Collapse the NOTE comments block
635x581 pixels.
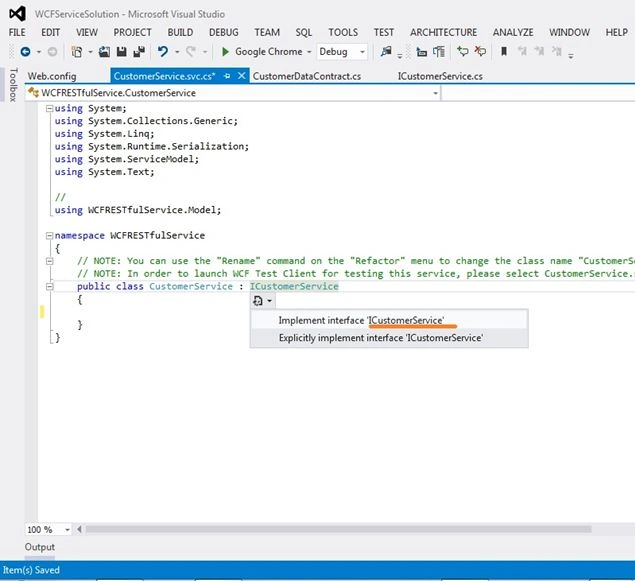49,261
